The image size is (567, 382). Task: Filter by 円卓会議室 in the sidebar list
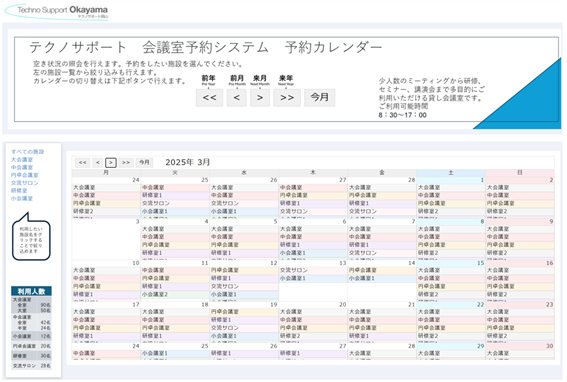[x=25, y=175]
